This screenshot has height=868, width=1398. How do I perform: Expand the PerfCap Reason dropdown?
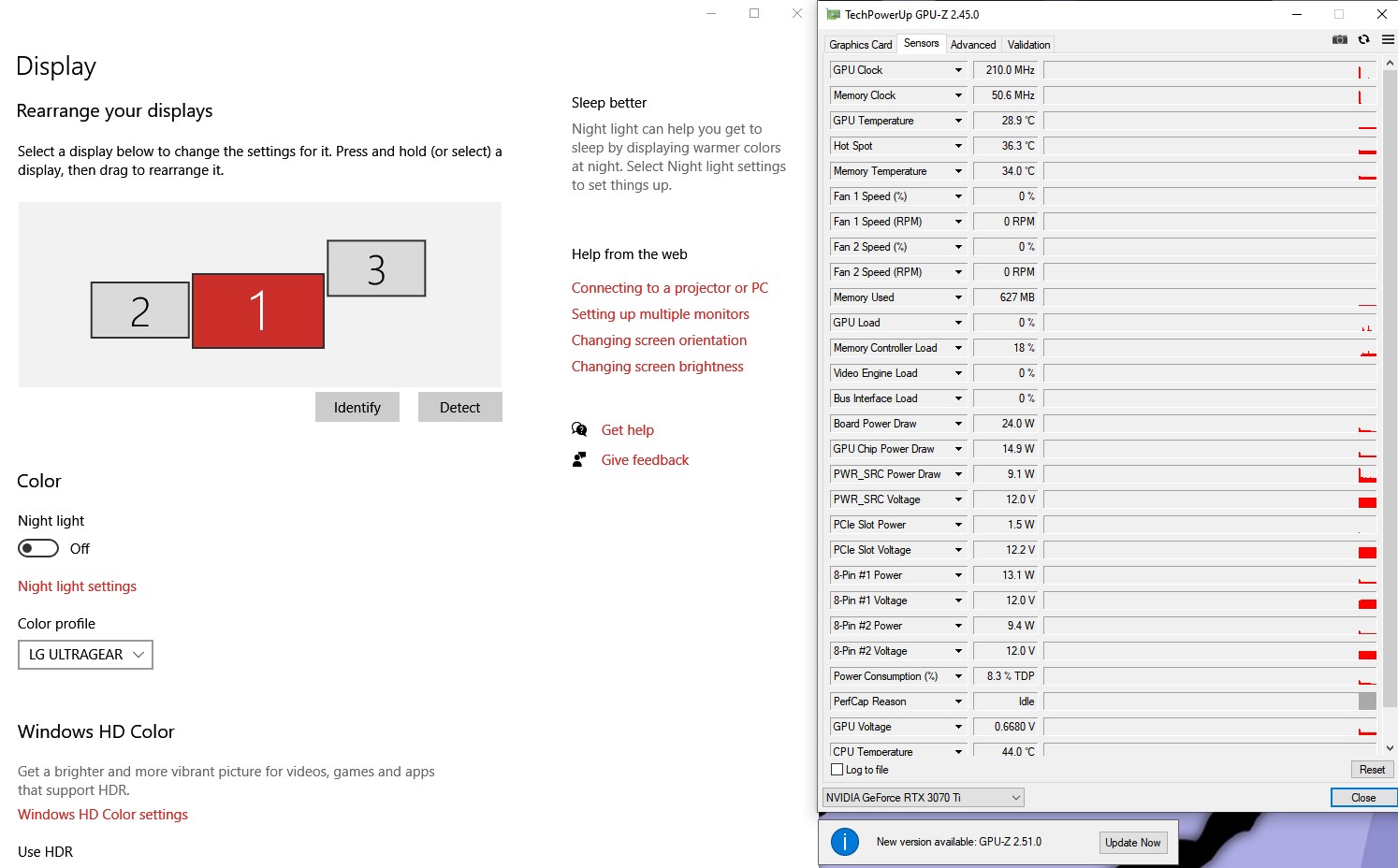pyautogui.click(x=958, y=702)
